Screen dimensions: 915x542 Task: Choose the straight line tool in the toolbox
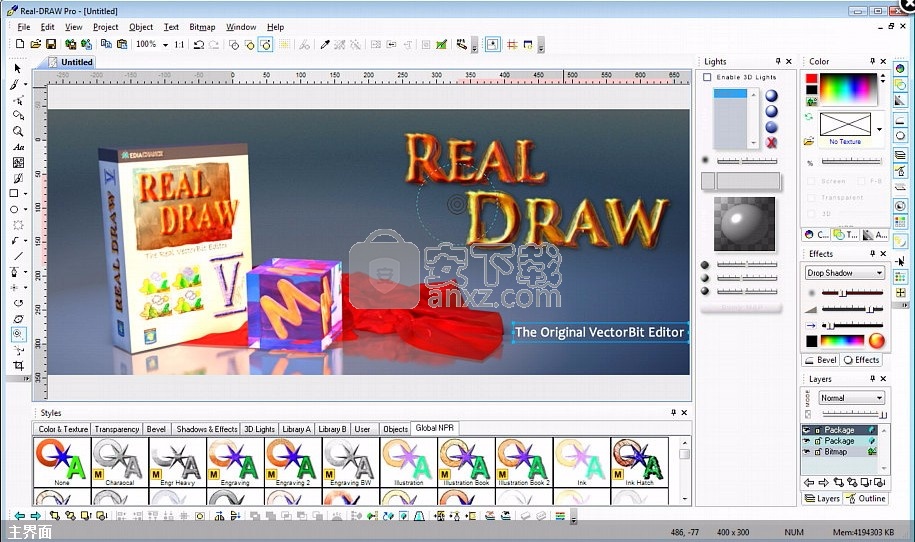[18, 256]
